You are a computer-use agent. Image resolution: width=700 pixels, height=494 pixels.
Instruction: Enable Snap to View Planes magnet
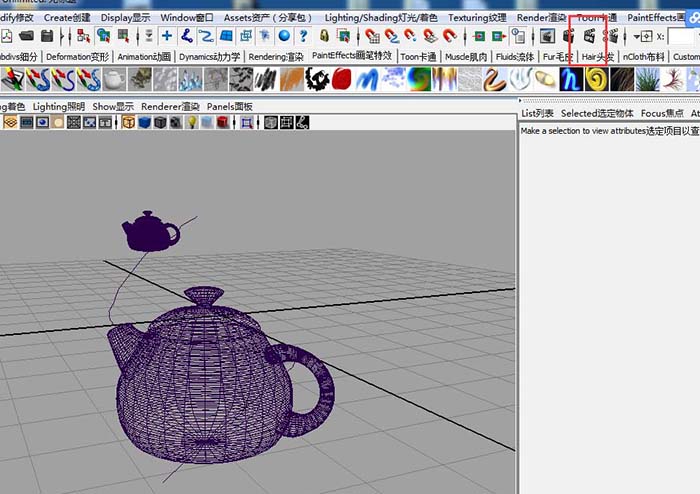coord(430,36)
